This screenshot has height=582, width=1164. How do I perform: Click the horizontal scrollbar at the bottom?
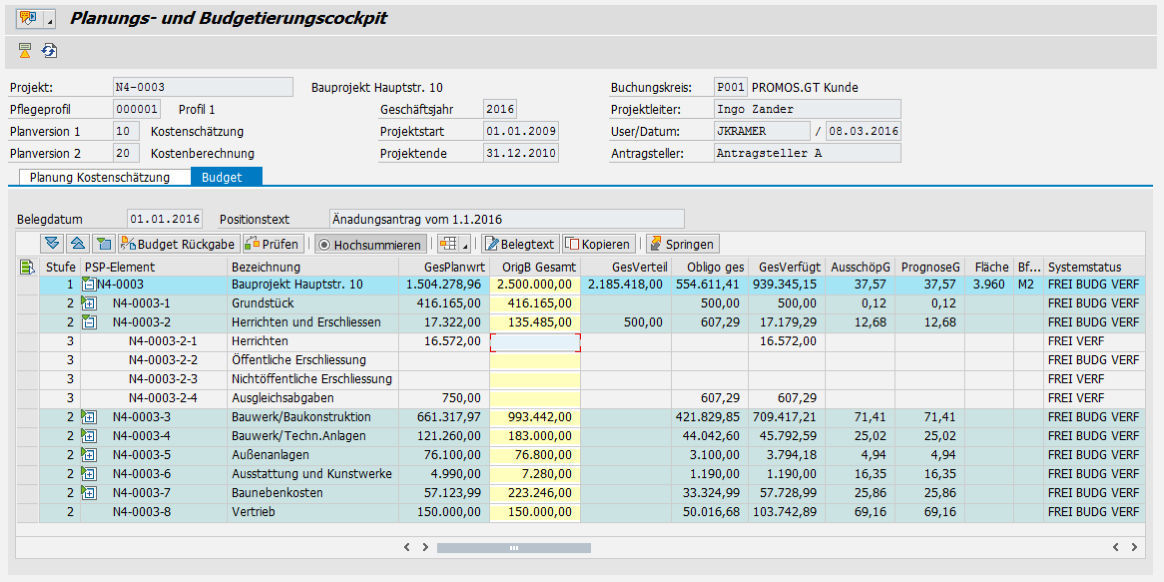click(x=513, y=547)
